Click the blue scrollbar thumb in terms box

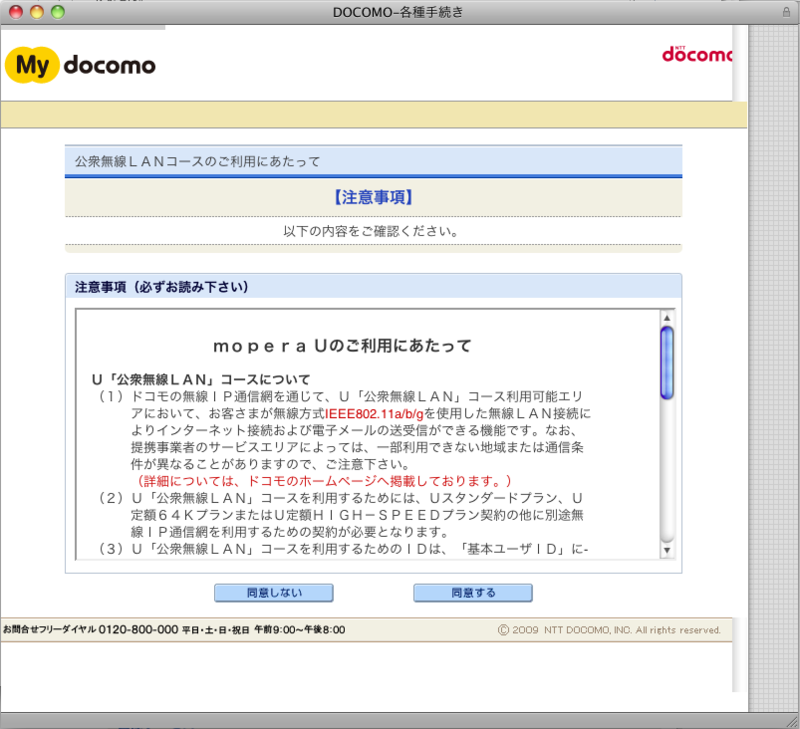[667, 363]
